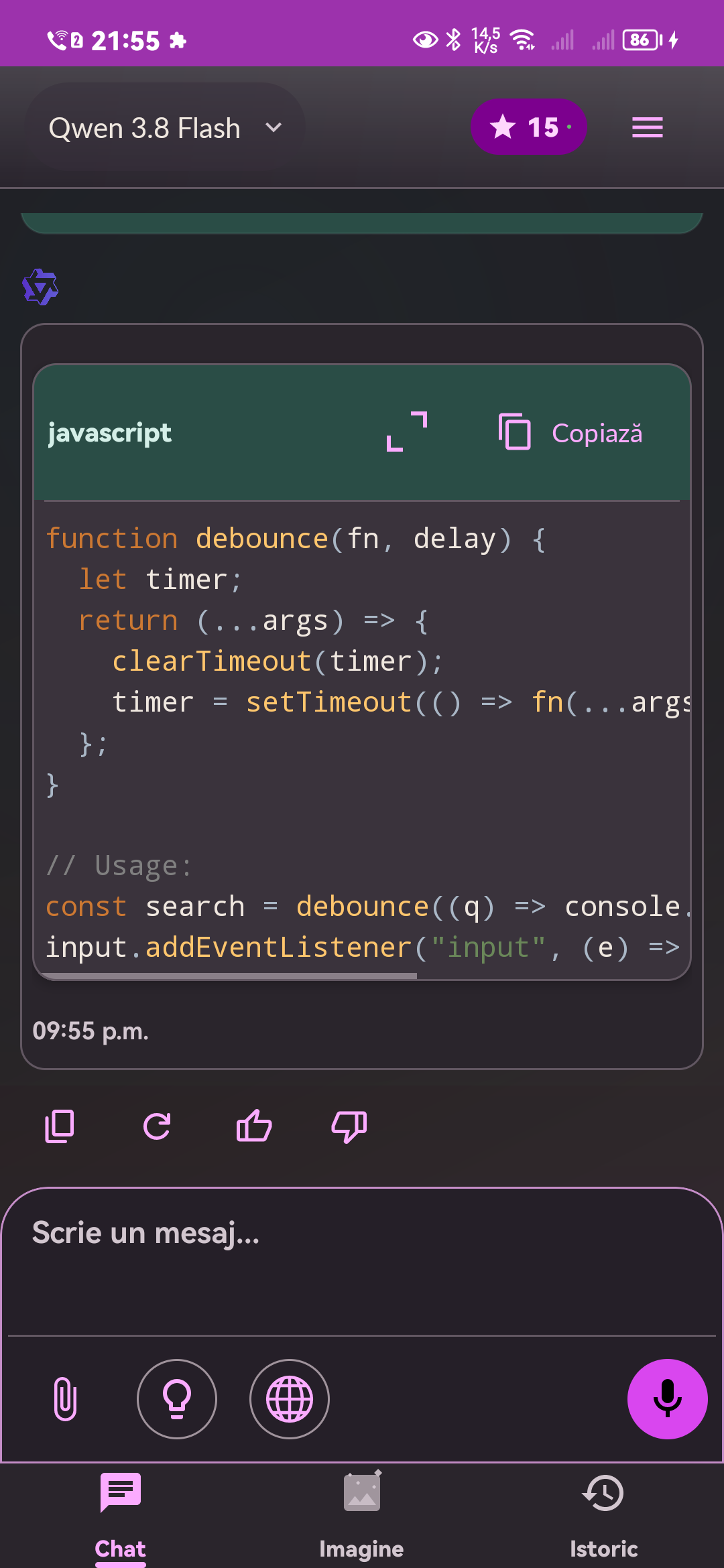Copy the whole response using copy icon
The width and height of the screenshot is (724, 1568).
click(x=60, y=1126)
